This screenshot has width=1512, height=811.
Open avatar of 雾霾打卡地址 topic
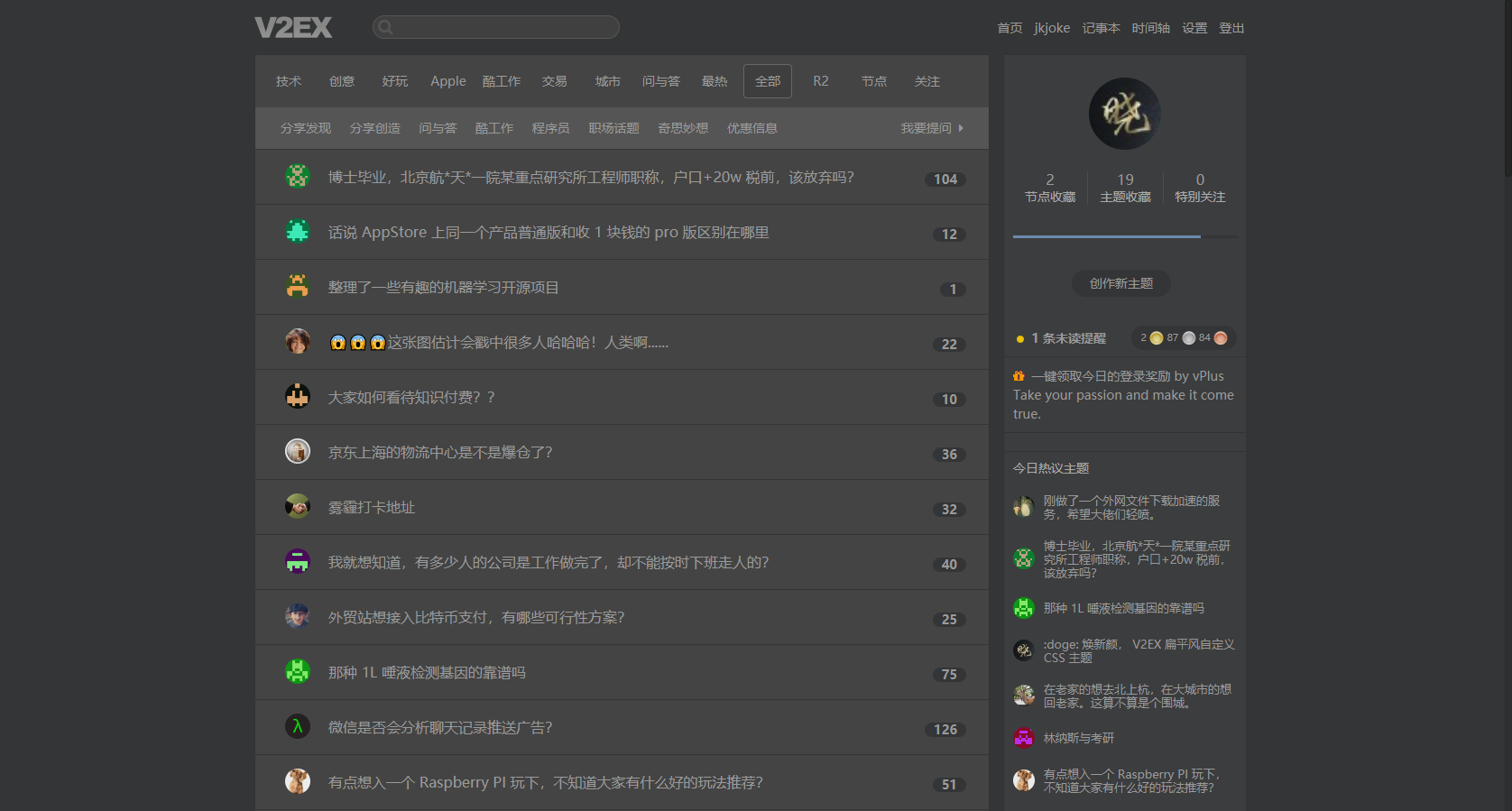pos(298,506)
